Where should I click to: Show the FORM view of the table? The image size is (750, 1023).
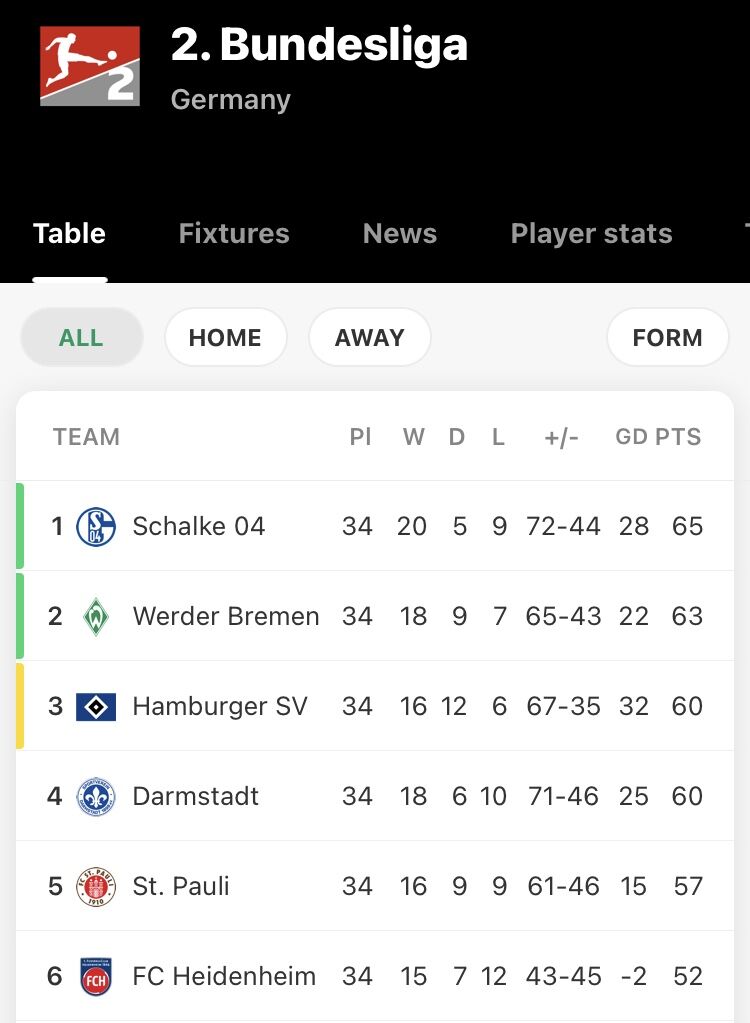tap(667, 337)
